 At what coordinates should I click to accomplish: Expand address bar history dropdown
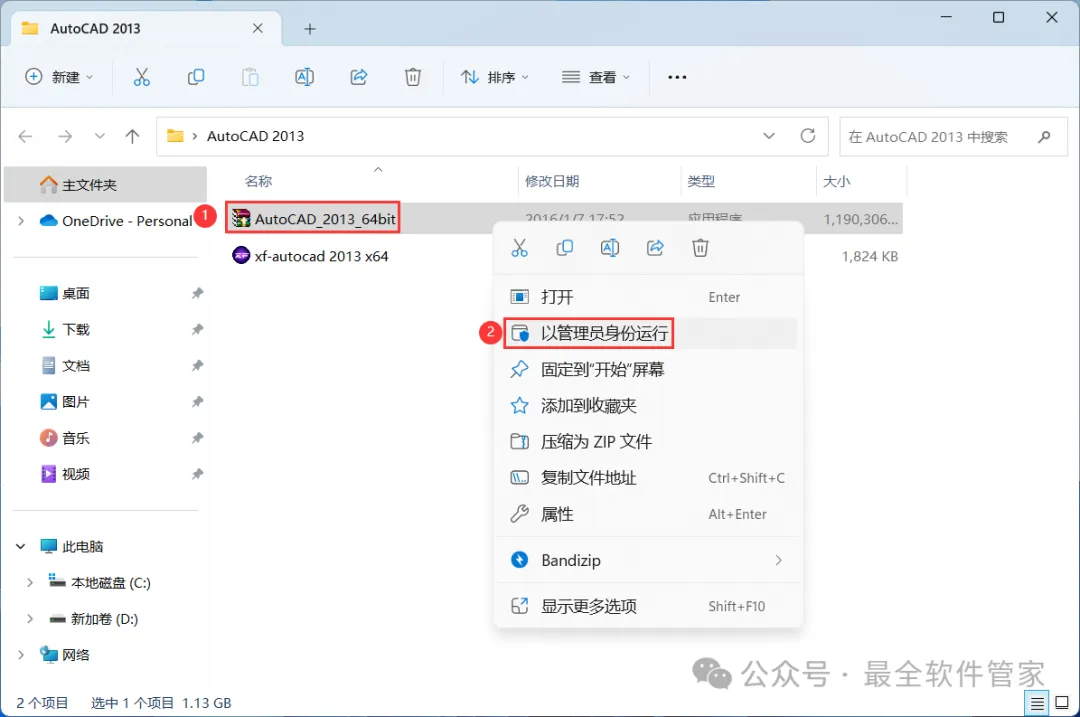pyautogui.click(x=769, y=136)
